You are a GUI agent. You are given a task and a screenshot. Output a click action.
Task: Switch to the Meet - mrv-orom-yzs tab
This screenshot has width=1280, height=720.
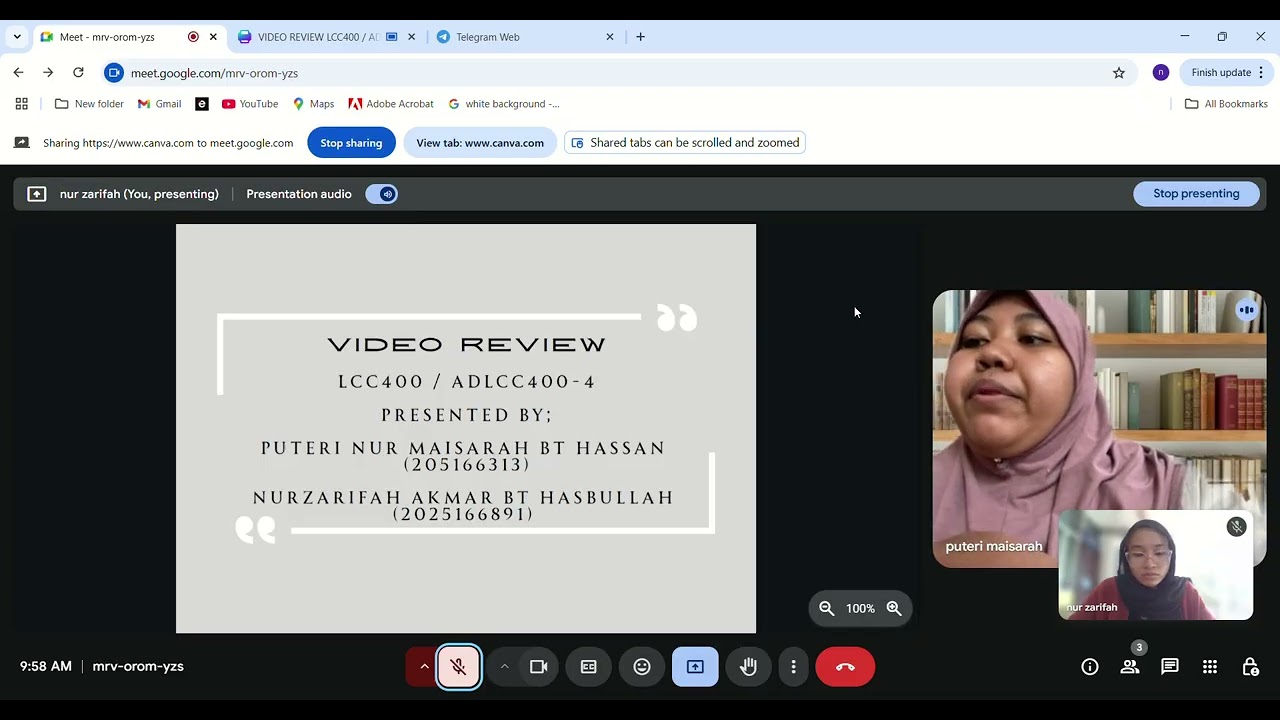click(x=129, y=37)
